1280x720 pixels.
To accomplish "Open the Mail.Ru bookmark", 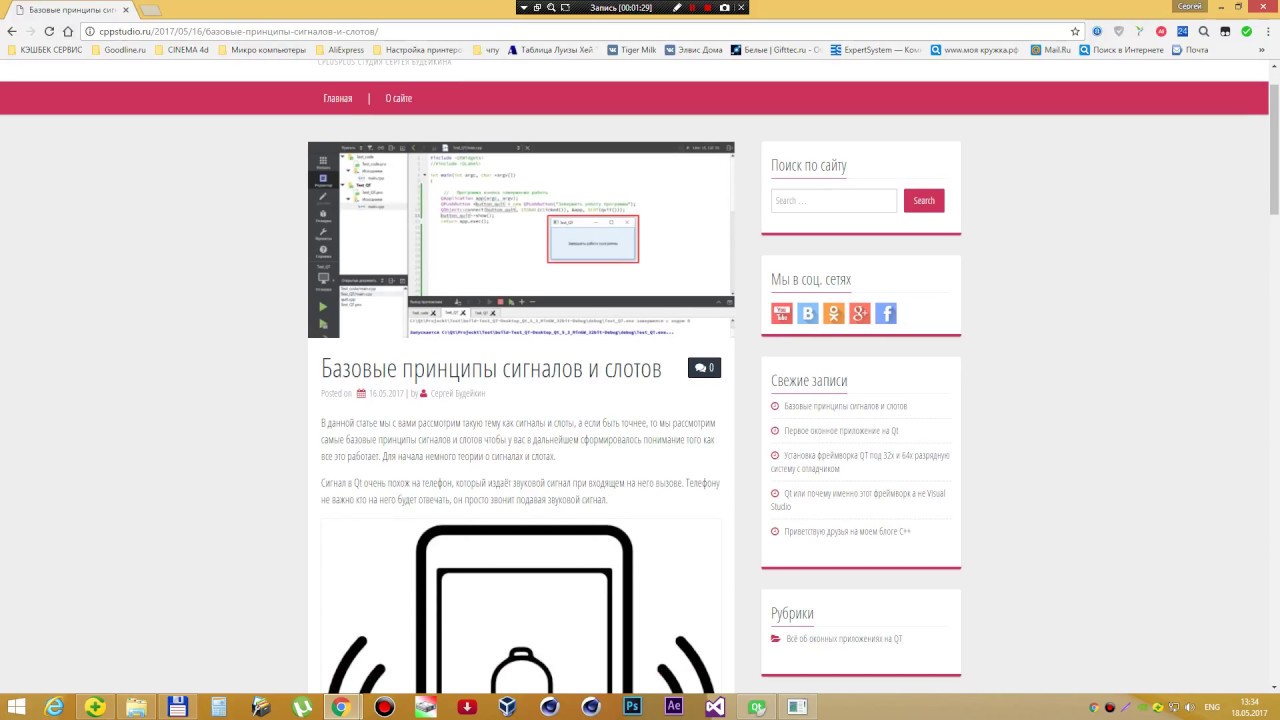I will 1050,49.
